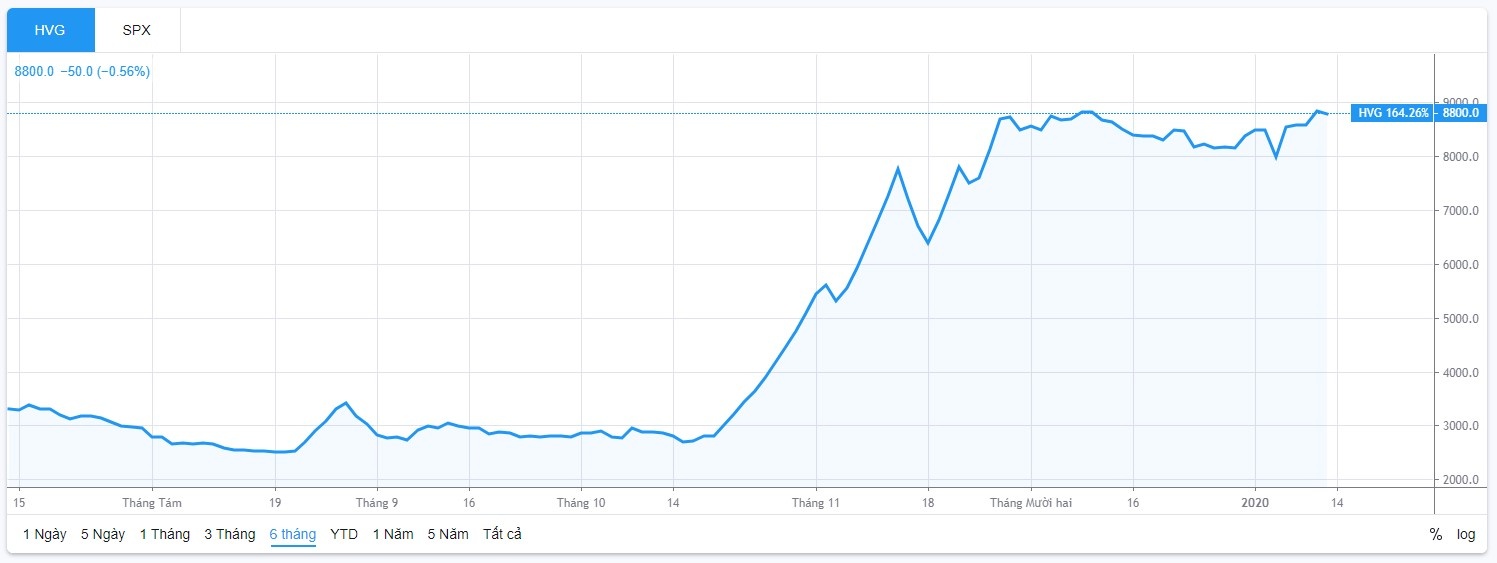Show year-to-date with YTD
This screenshot has width=1497, height=563.
coord(344,534)
